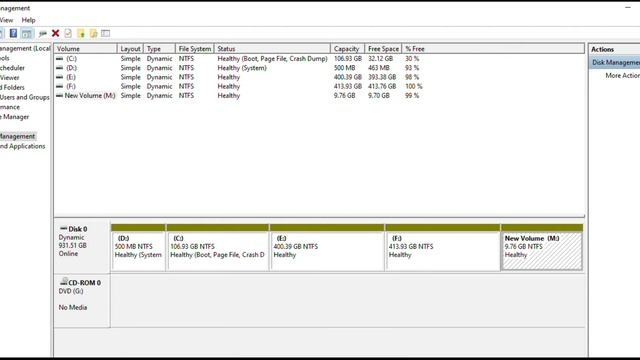The width and height of the screenshot is (640, 360).
Task: Click the 30 % free cell
Action: [x=412, y=59]
